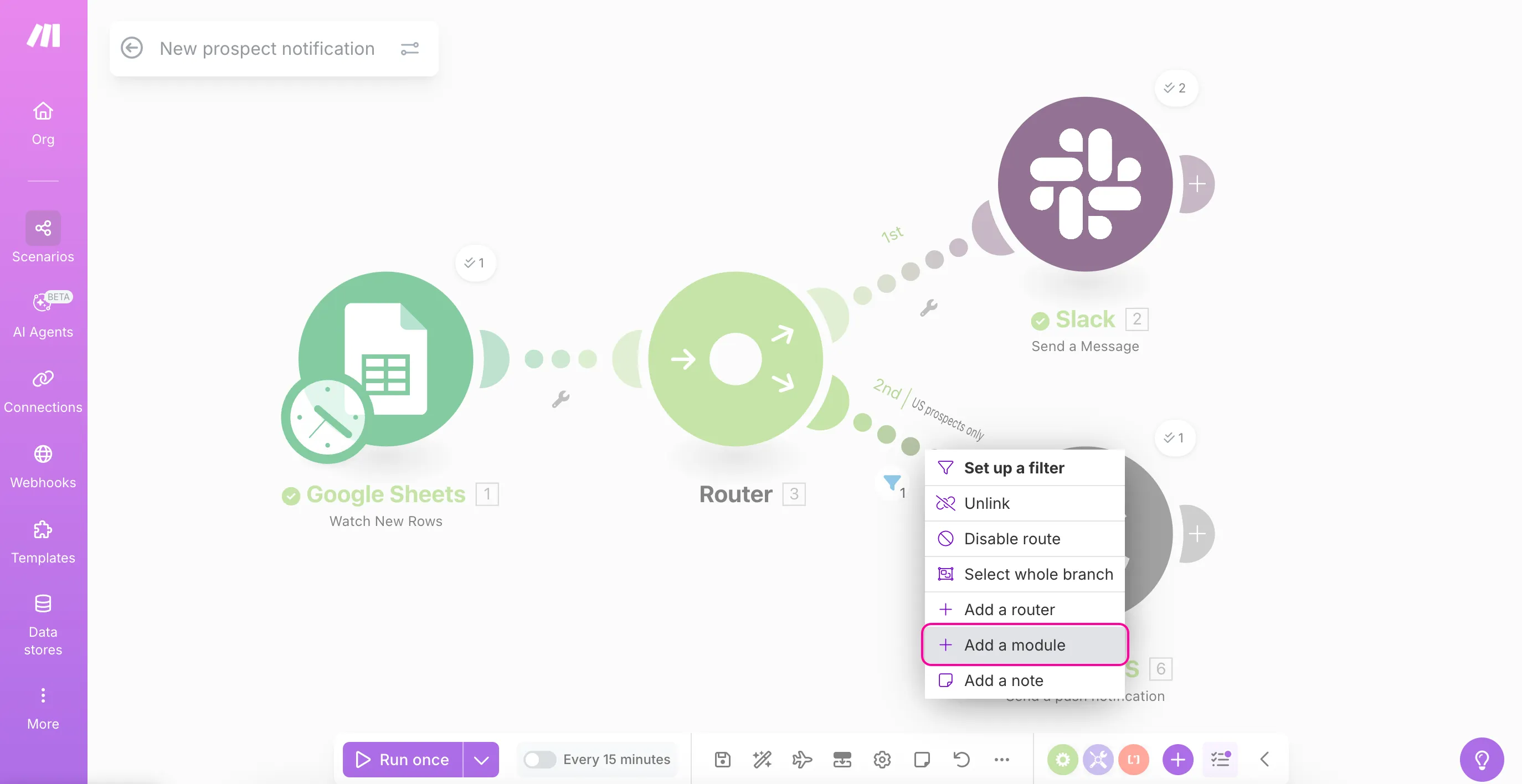The image size is (1522, 784).
Task: Select Unlink from the context menu
Action: click(1025, 503)
